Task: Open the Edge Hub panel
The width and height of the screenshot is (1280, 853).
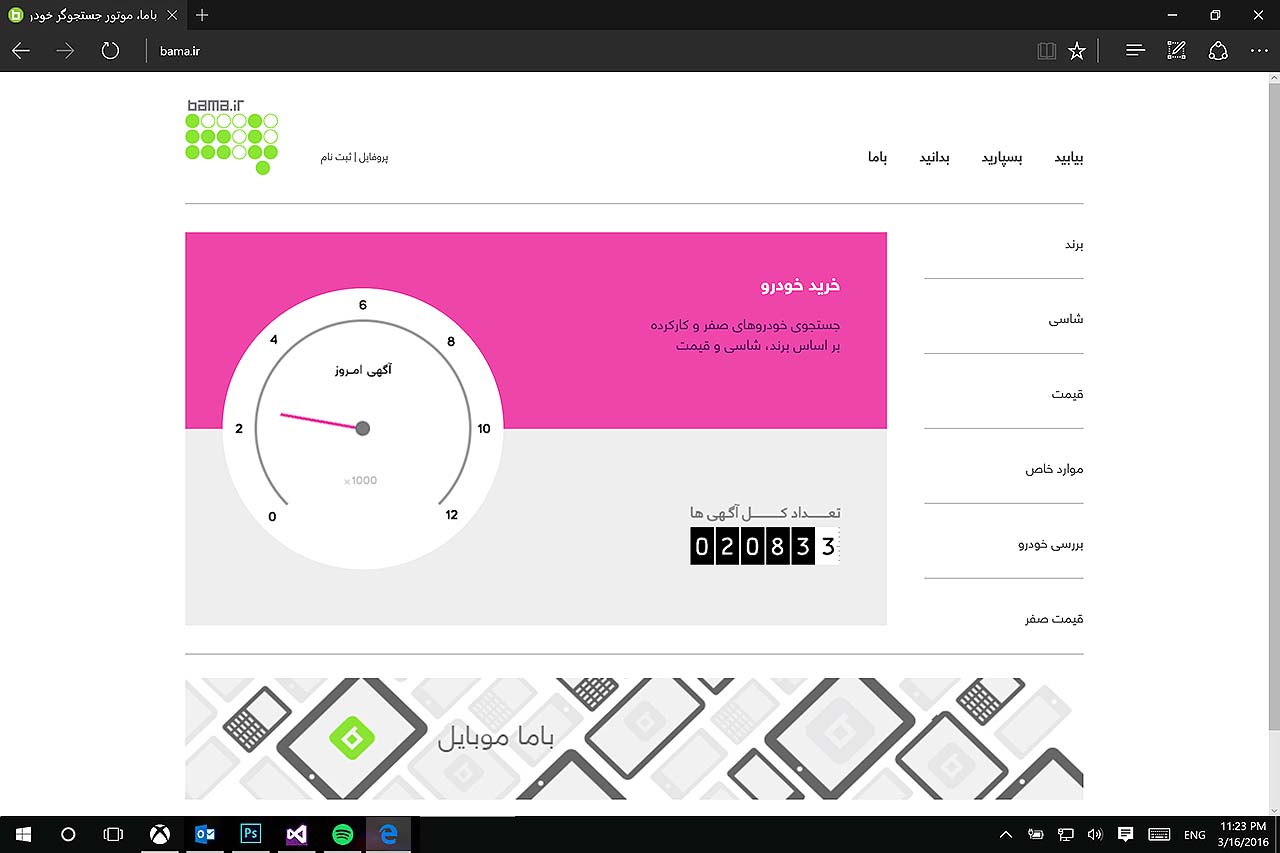Action: (1135, 51)
